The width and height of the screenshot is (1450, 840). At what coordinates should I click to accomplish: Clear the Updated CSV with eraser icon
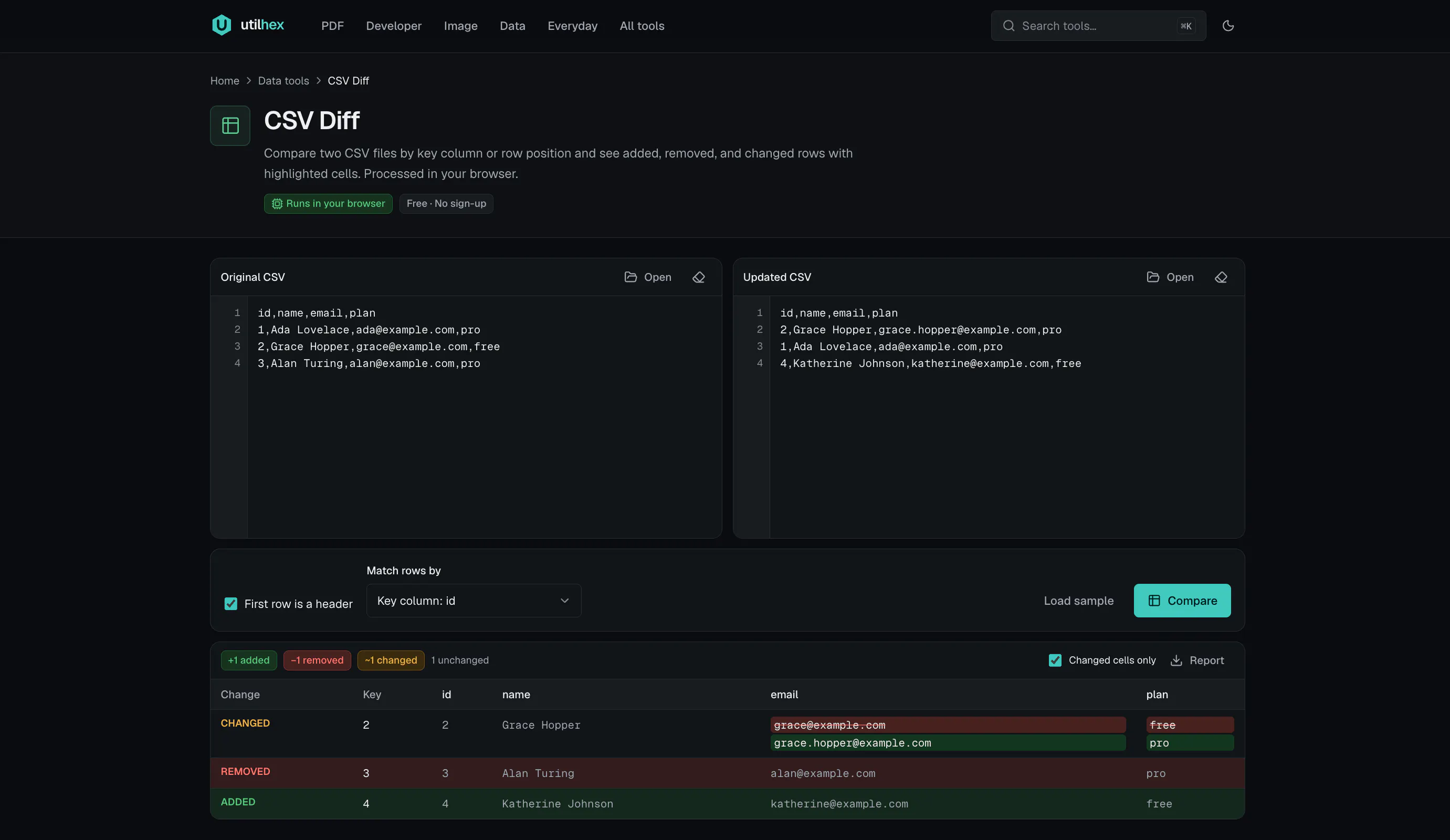click(1221, 277)
